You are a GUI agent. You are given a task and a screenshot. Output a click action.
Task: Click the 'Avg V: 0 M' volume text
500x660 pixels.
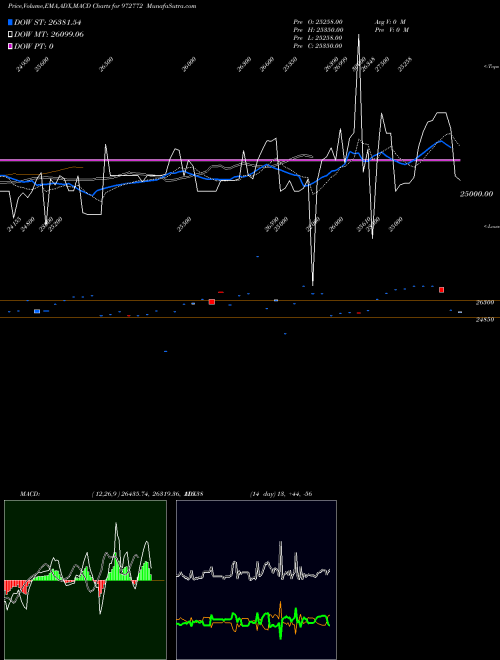[x=390, y=22]
